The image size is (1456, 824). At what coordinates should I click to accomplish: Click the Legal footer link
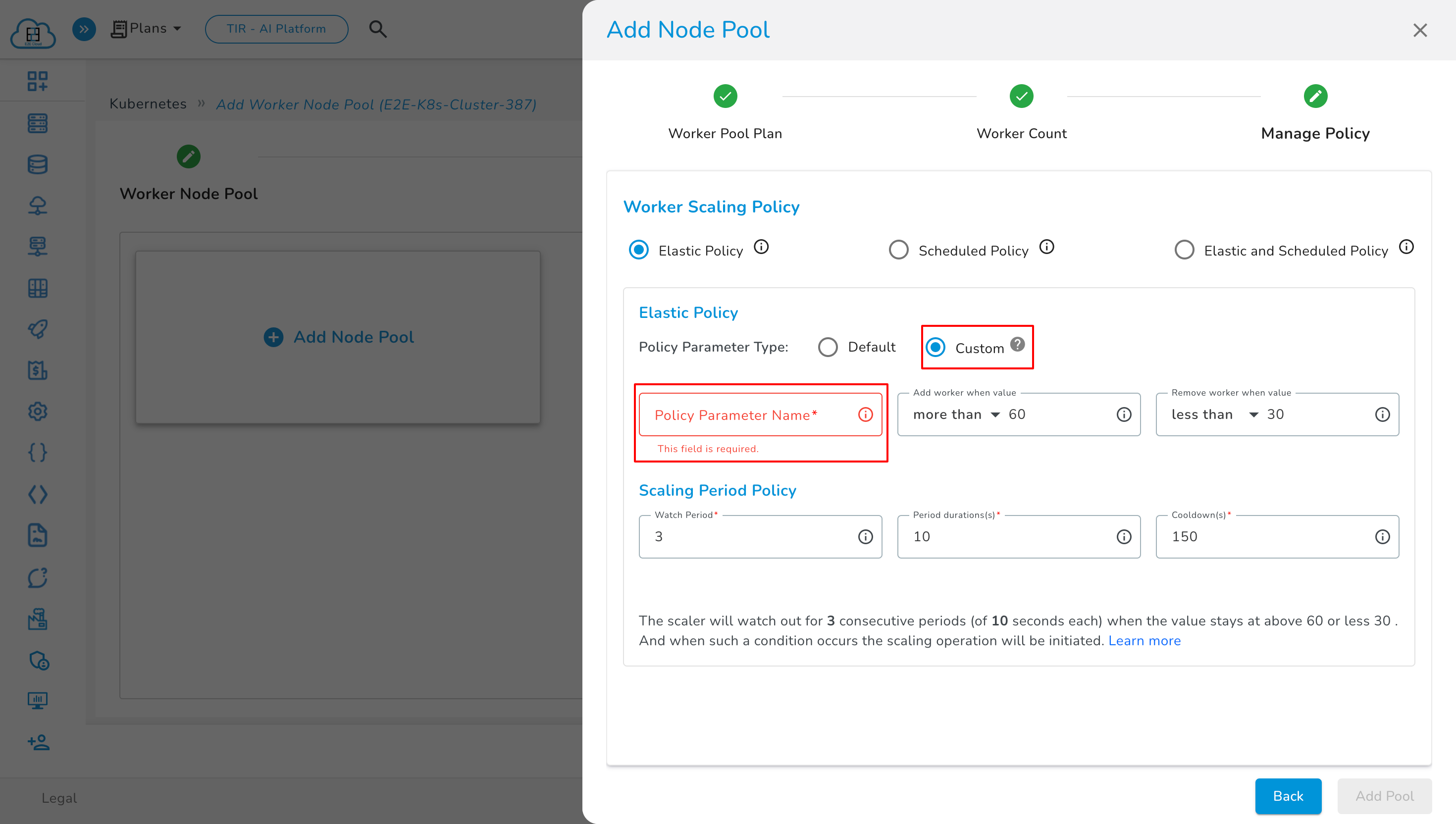(x=59, y=798)
